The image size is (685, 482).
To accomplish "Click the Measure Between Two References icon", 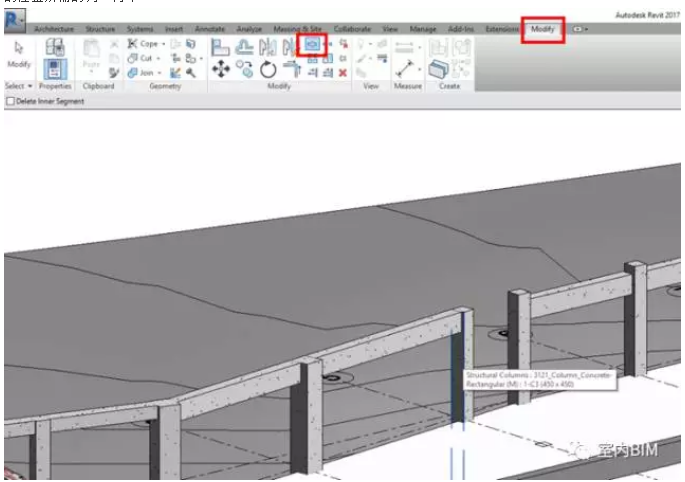I will [406, 67].
